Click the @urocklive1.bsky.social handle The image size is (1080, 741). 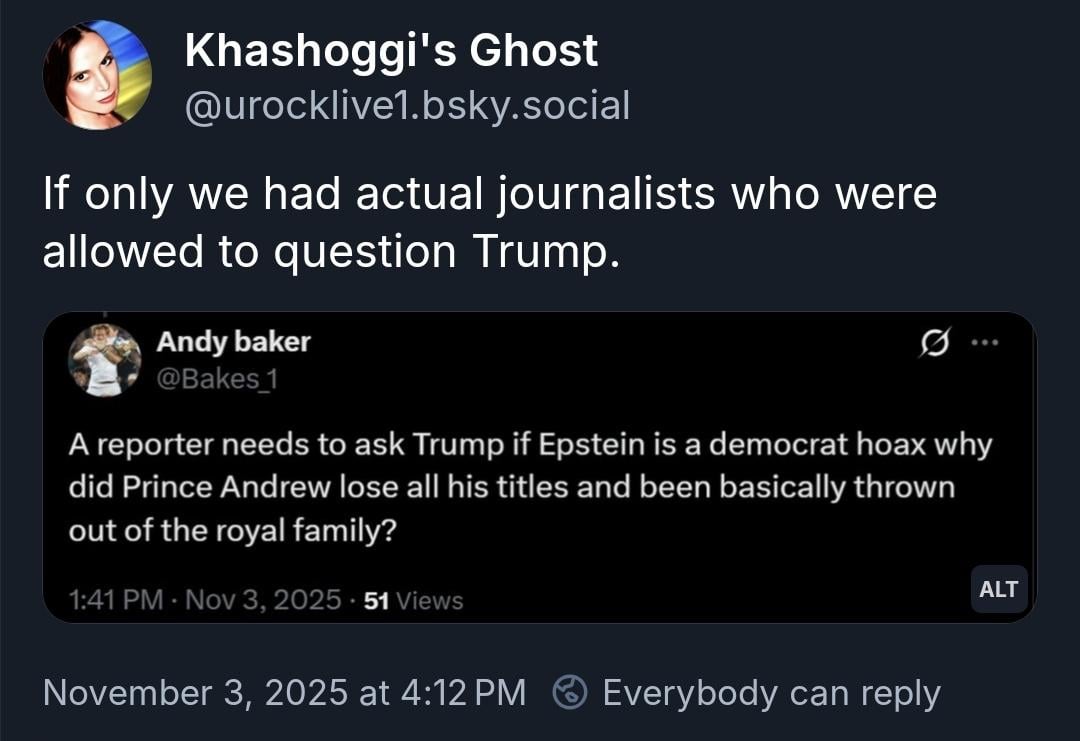(x=407, y=104)
